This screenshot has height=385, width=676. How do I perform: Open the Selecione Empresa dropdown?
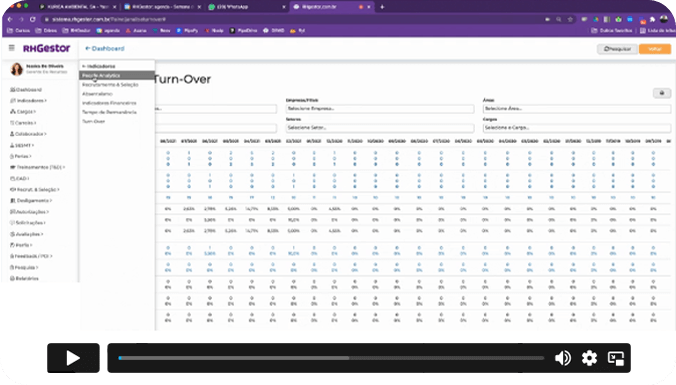click(379, 109)
